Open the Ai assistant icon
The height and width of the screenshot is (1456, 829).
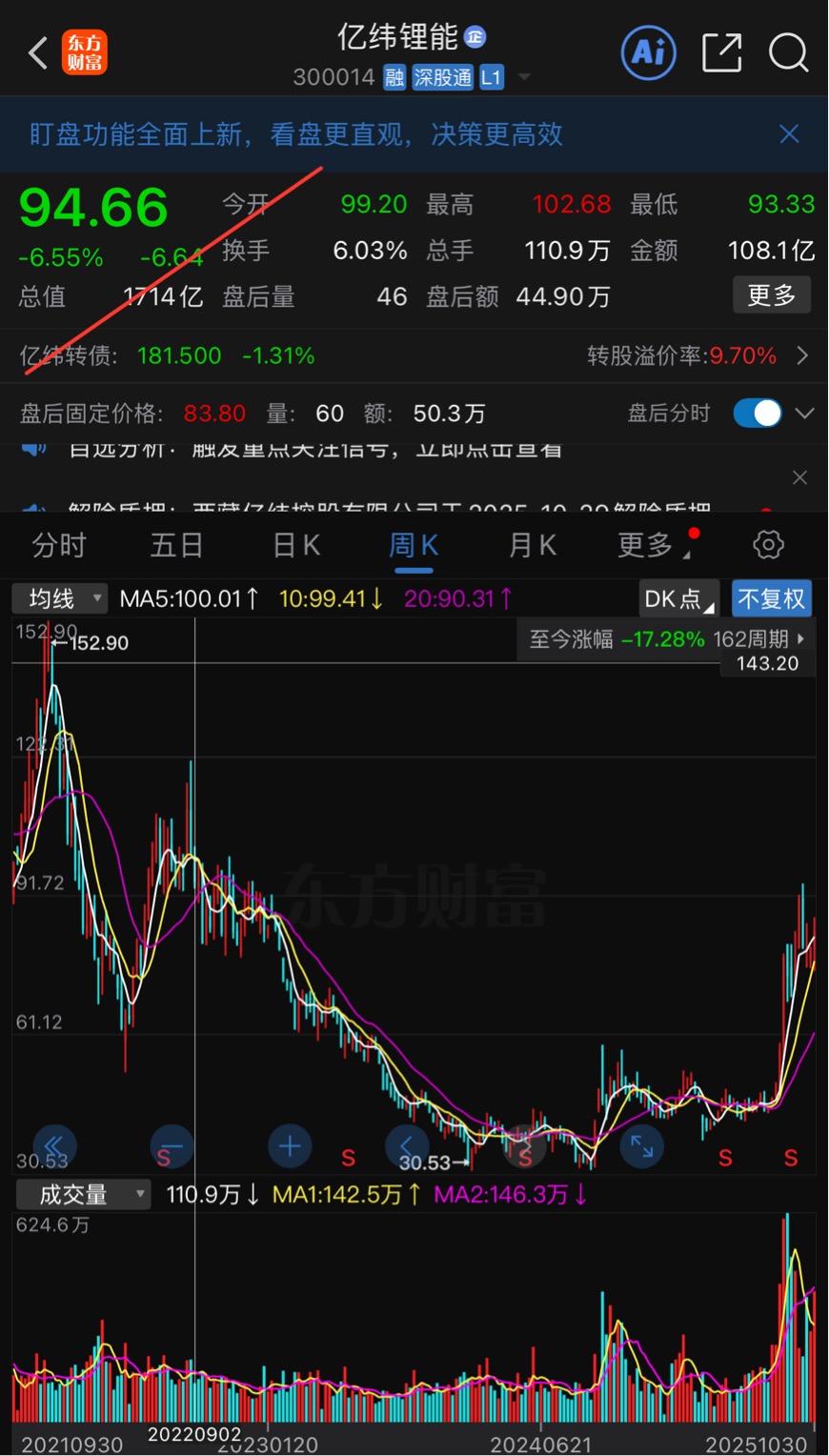(x=649, y=51)
